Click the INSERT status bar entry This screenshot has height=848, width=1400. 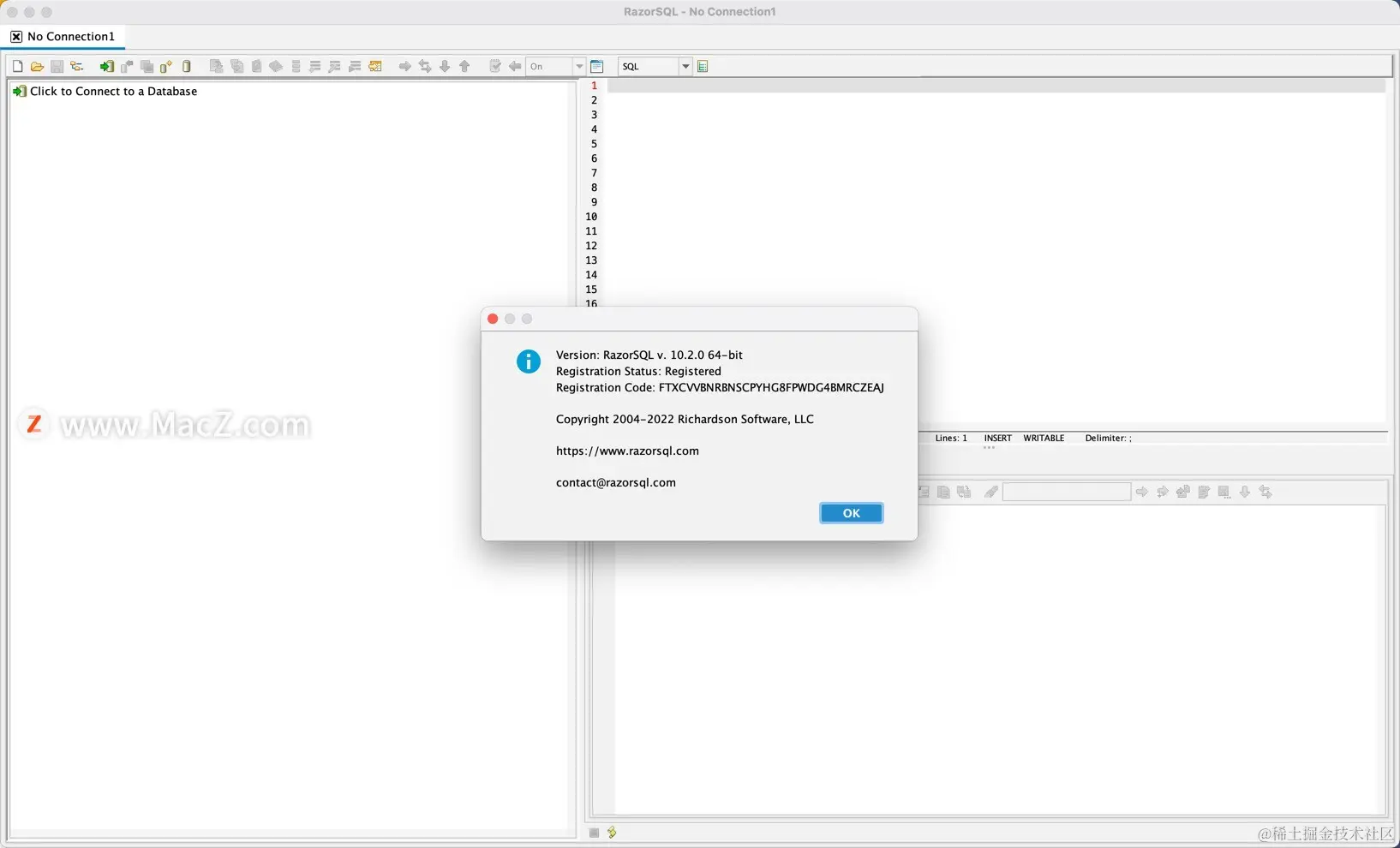997,438
